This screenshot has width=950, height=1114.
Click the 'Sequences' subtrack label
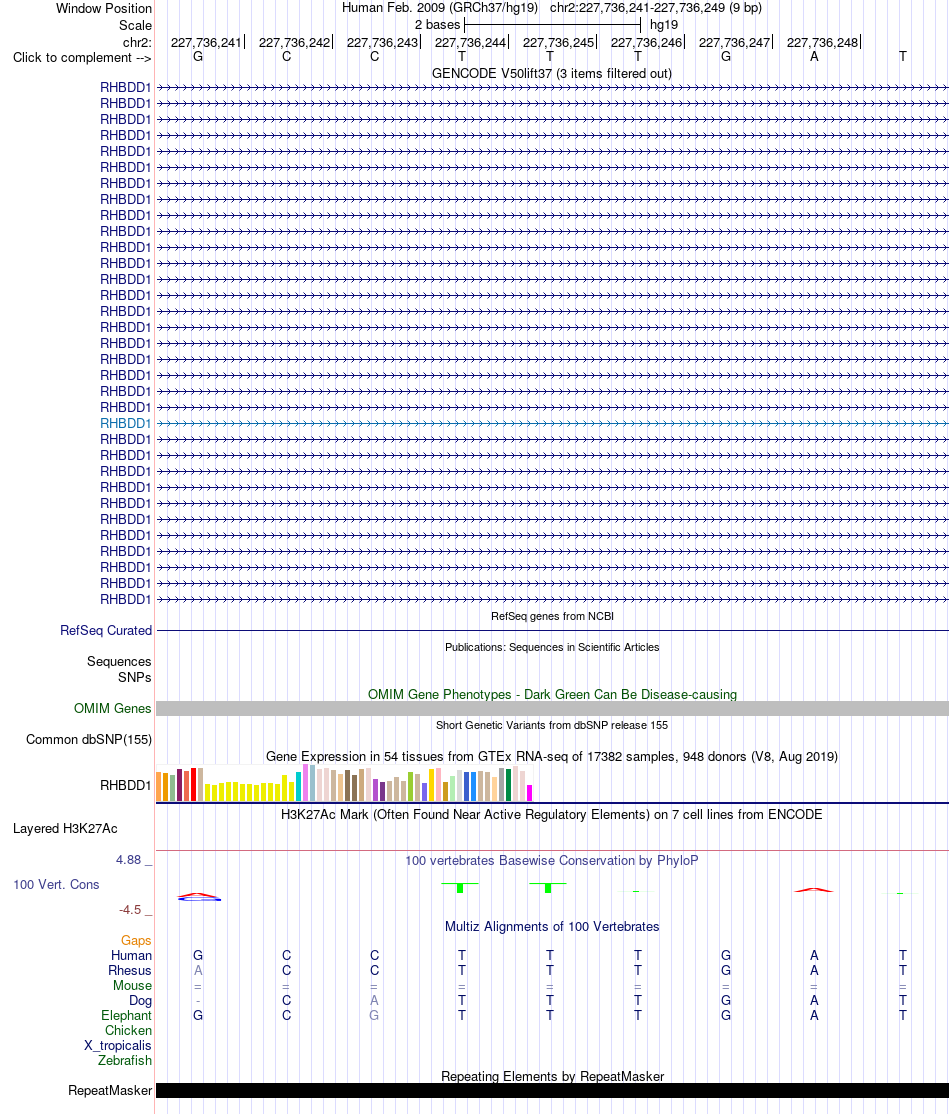click(119, 661)
